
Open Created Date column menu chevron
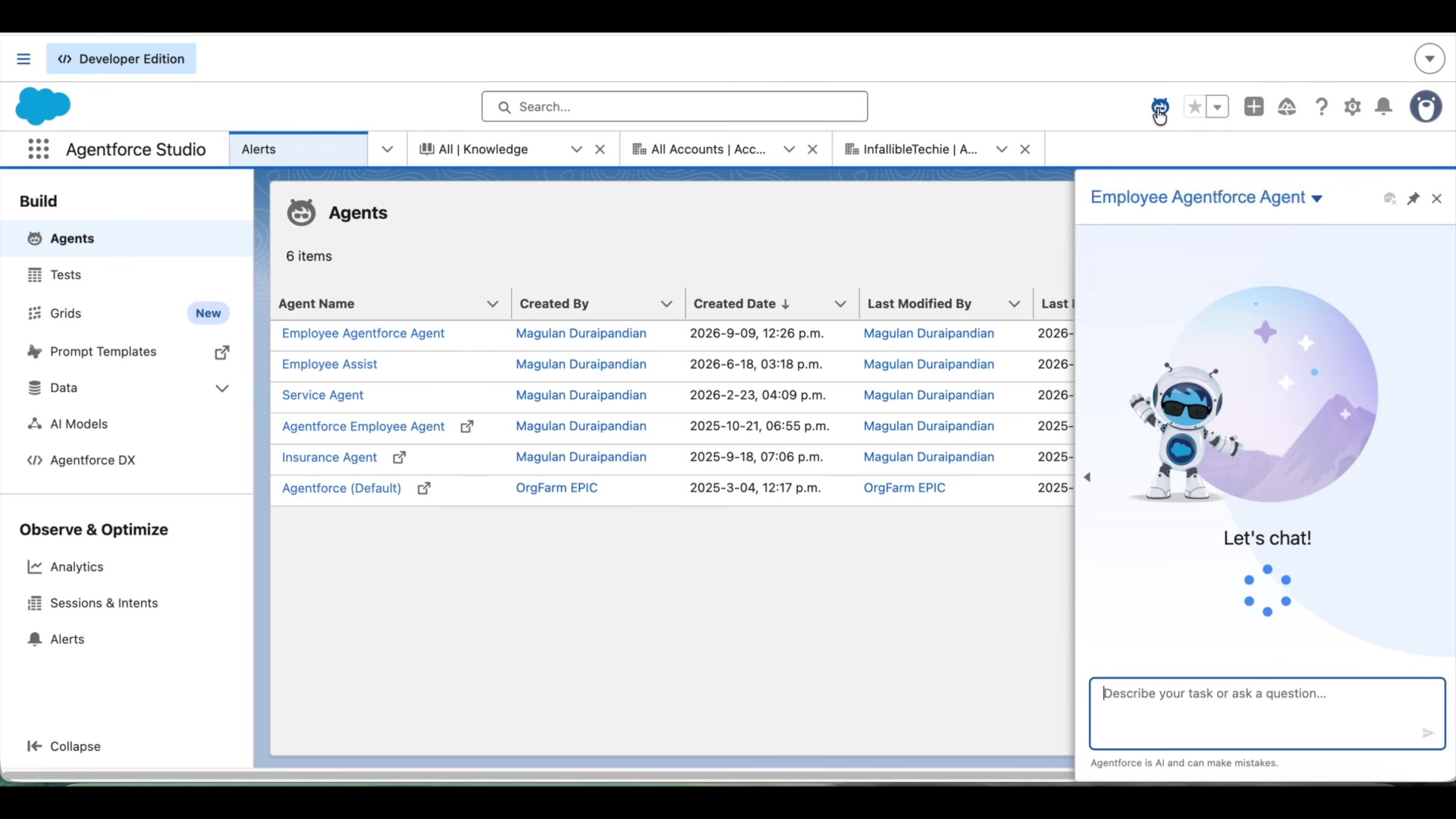[x=840, y=304]
